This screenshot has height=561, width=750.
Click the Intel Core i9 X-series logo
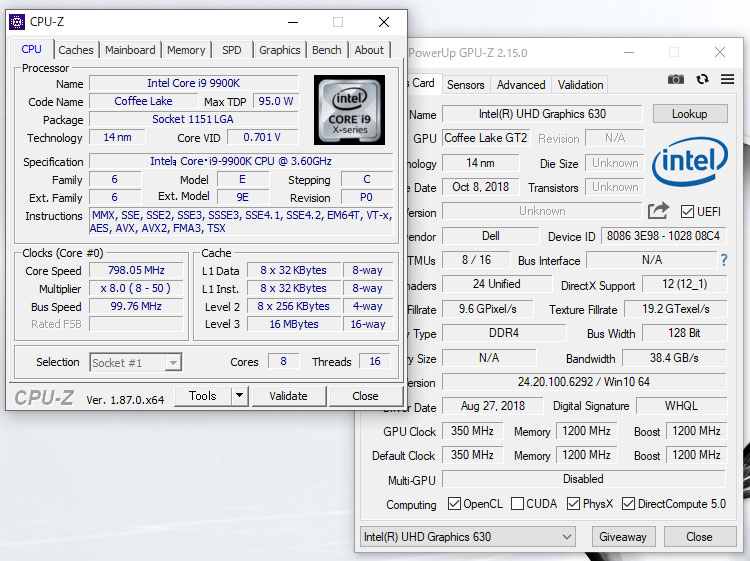349,110
